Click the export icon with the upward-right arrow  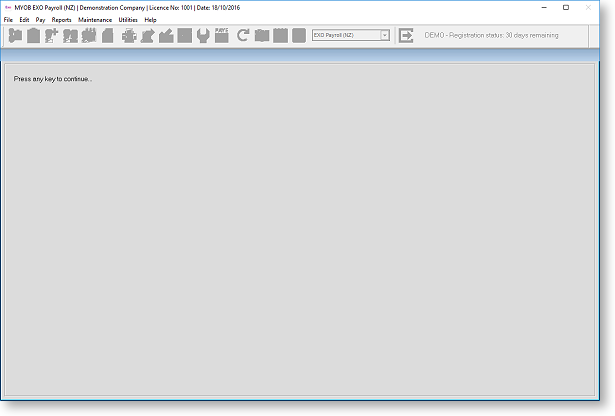click(x=147, y=35)
